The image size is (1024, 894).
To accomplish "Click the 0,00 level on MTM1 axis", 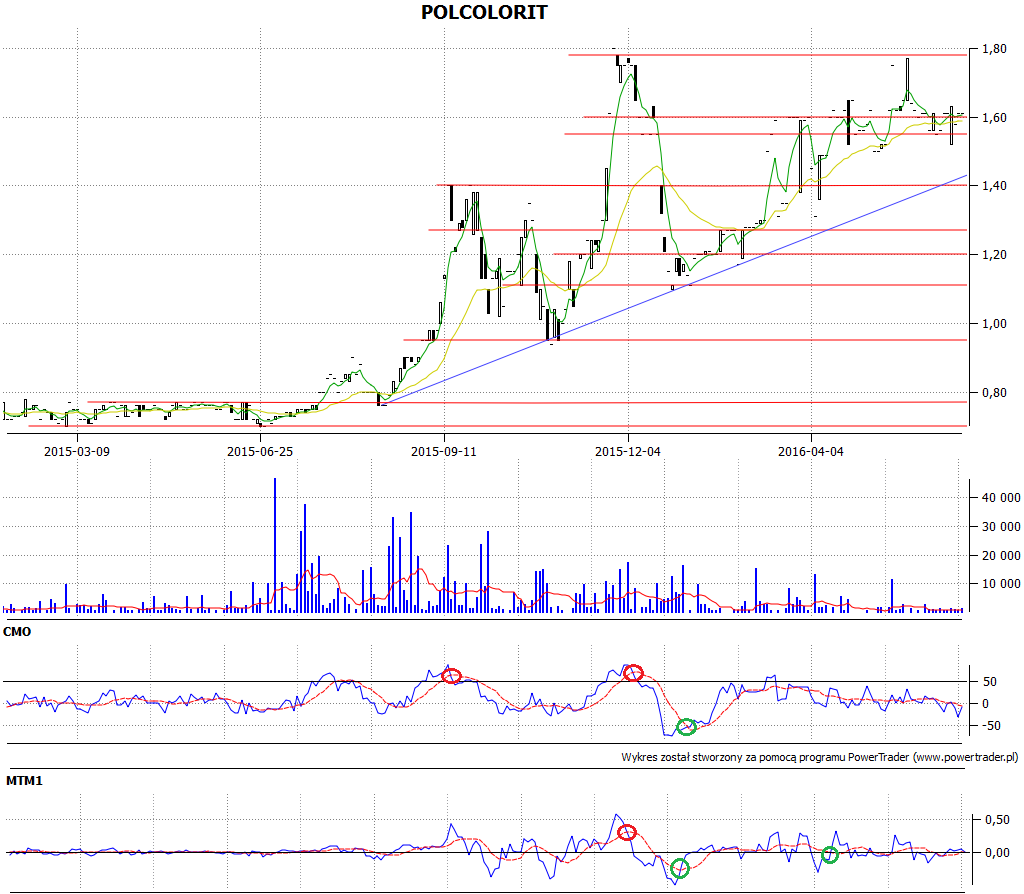I will click(997, 852).
